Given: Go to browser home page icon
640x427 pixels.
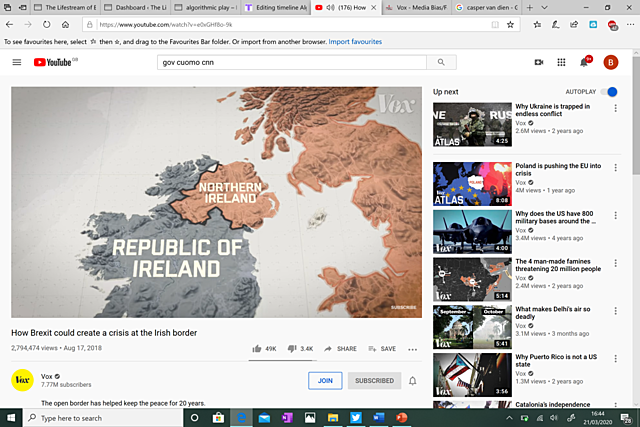Looking at the screenshot, I should click(x=65, y=24).
